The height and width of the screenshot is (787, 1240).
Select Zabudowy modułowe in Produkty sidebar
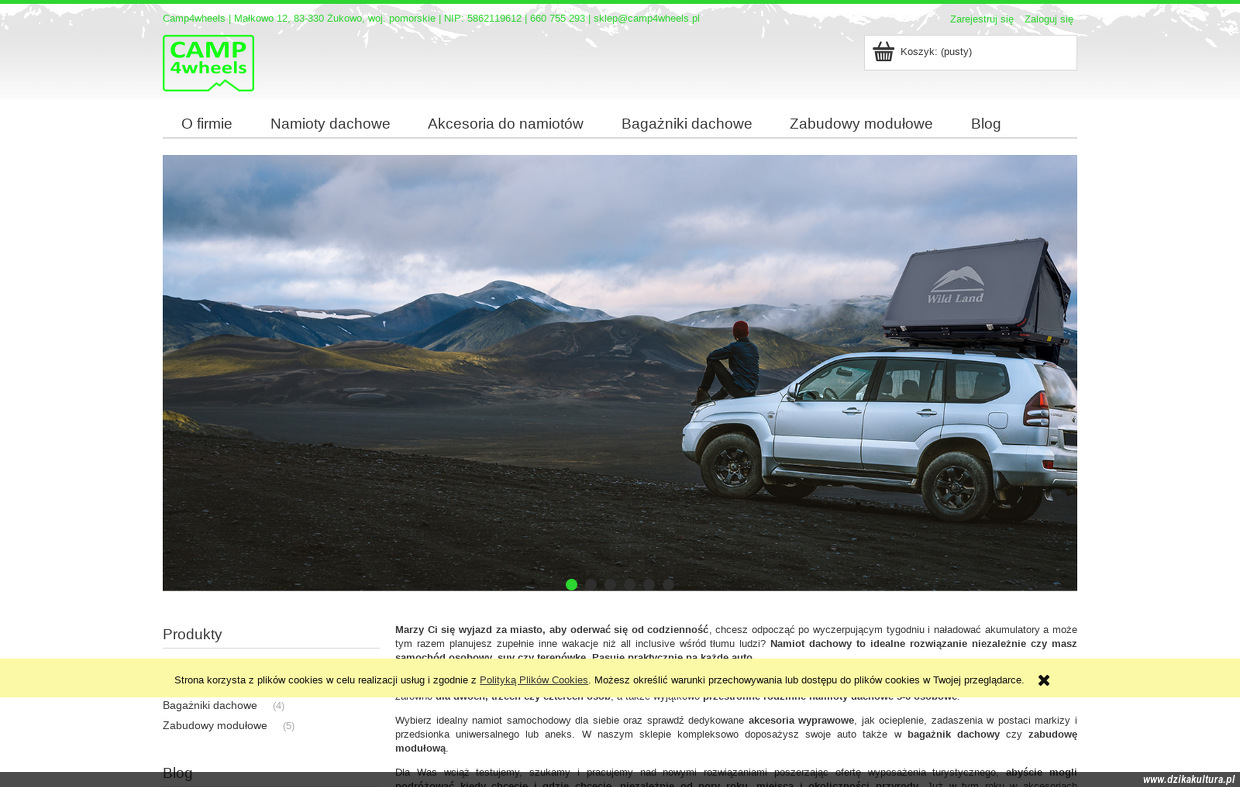215,725
